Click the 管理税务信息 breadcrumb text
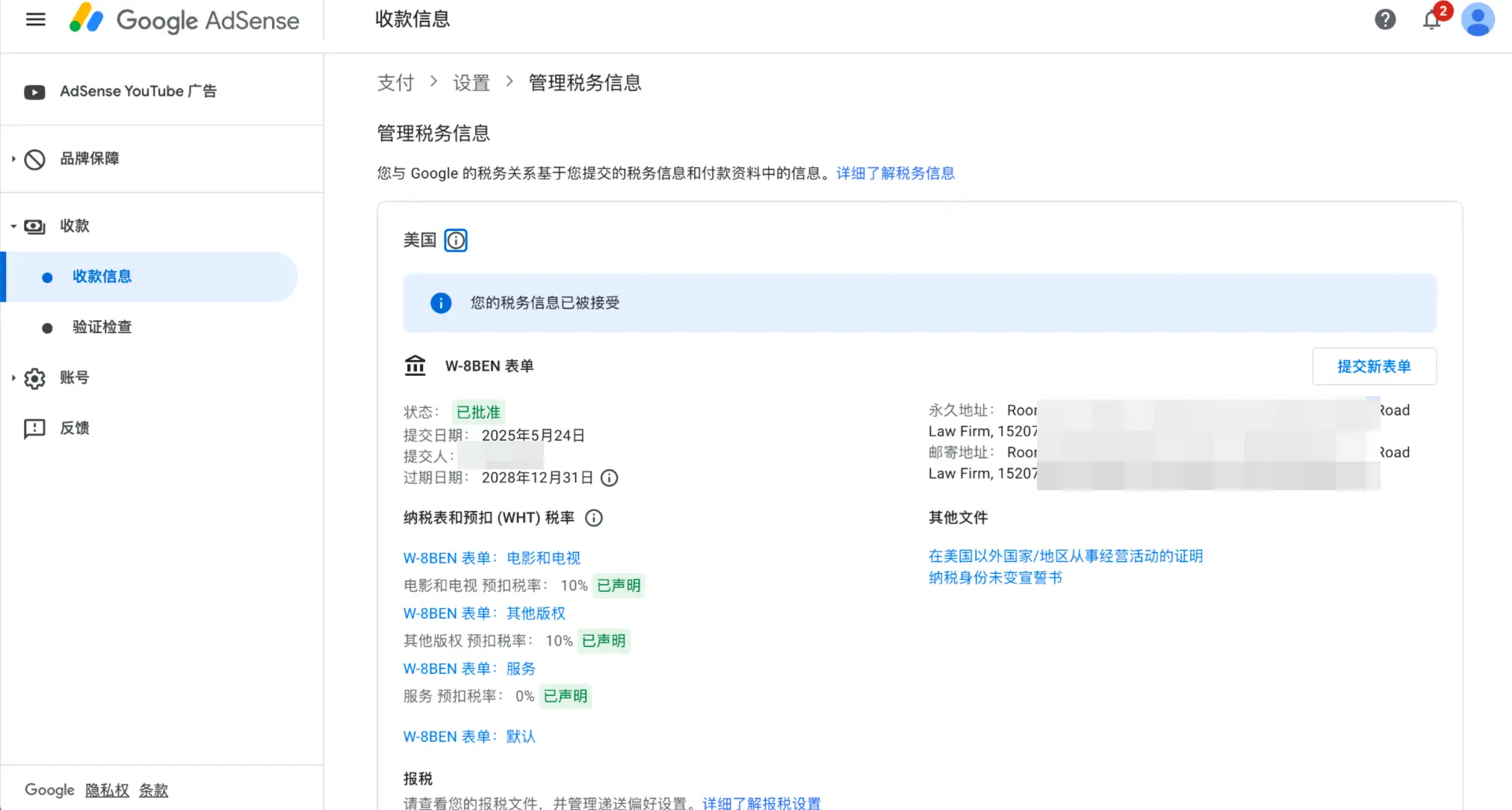 [585, 82]
